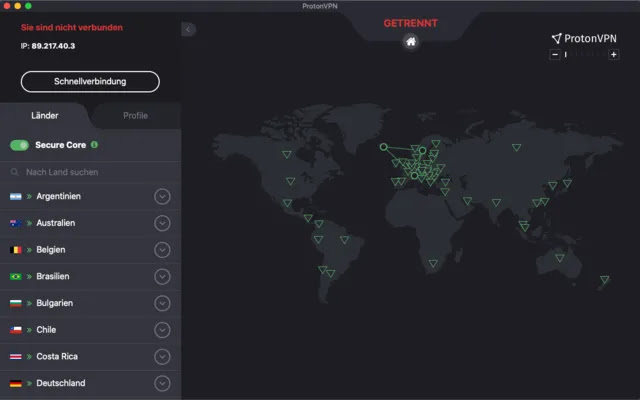Image resolution: width=640 pixels, height=400 pixels.
Task: Click the home icon under GETRENNT
Action: [411, 42]
